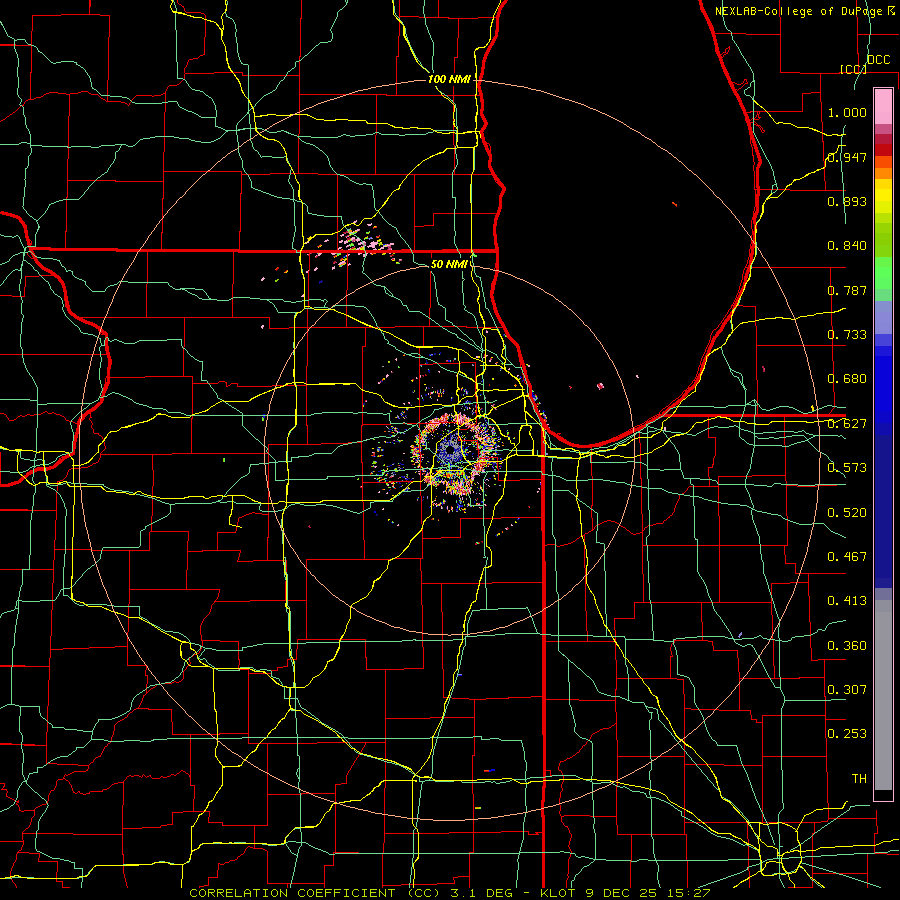The height and width of the screenshot is (900, 900).
Task: Click the 0.733 legend value
Action: pyautogui.click(x=847, y=335)
